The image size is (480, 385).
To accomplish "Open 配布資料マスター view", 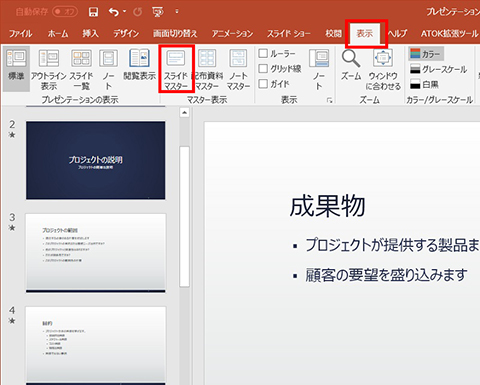I will [x=207, y=69].
